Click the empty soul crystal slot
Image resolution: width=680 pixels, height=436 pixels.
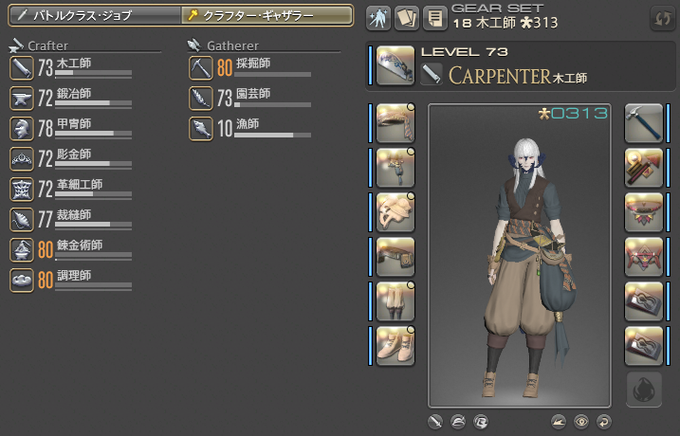(644, 389)
